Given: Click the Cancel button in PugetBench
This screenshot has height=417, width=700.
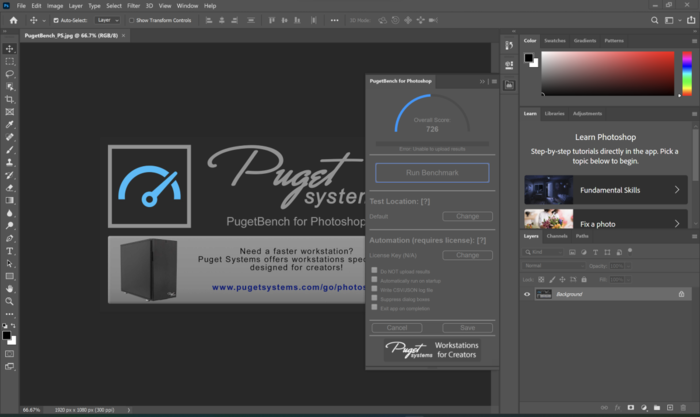Looking at the screenshot, I should 397,328.
